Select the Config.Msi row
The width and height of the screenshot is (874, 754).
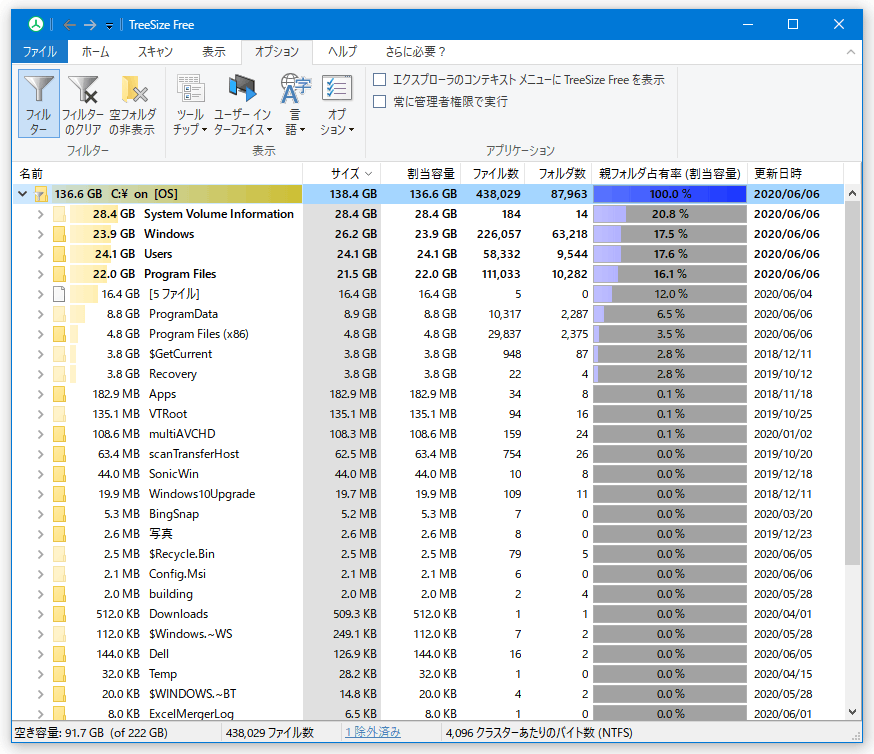(x=427, y=574)
